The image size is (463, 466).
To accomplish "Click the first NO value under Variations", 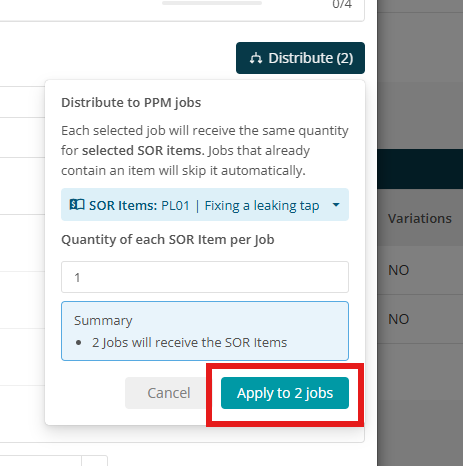I will pos(399,270).
